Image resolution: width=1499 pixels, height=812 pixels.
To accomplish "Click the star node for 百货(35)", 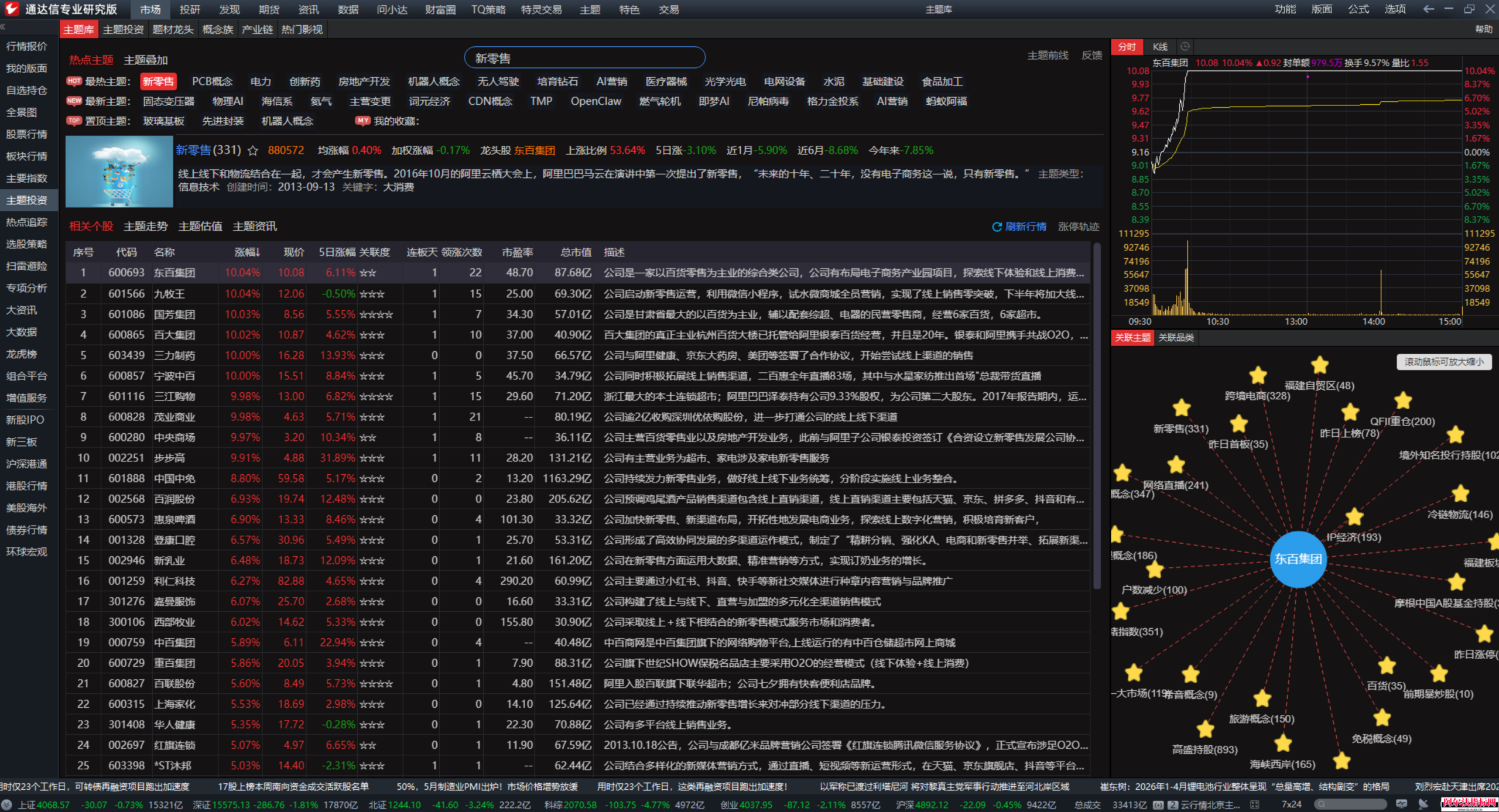I will [1387, 666].
